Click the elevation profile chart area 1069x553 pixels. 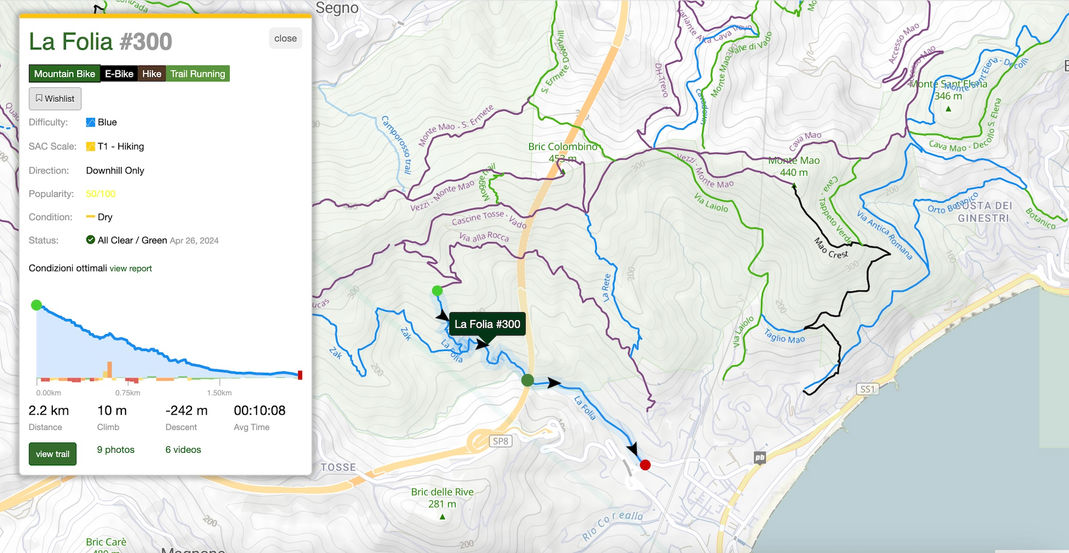click(169, 344)
